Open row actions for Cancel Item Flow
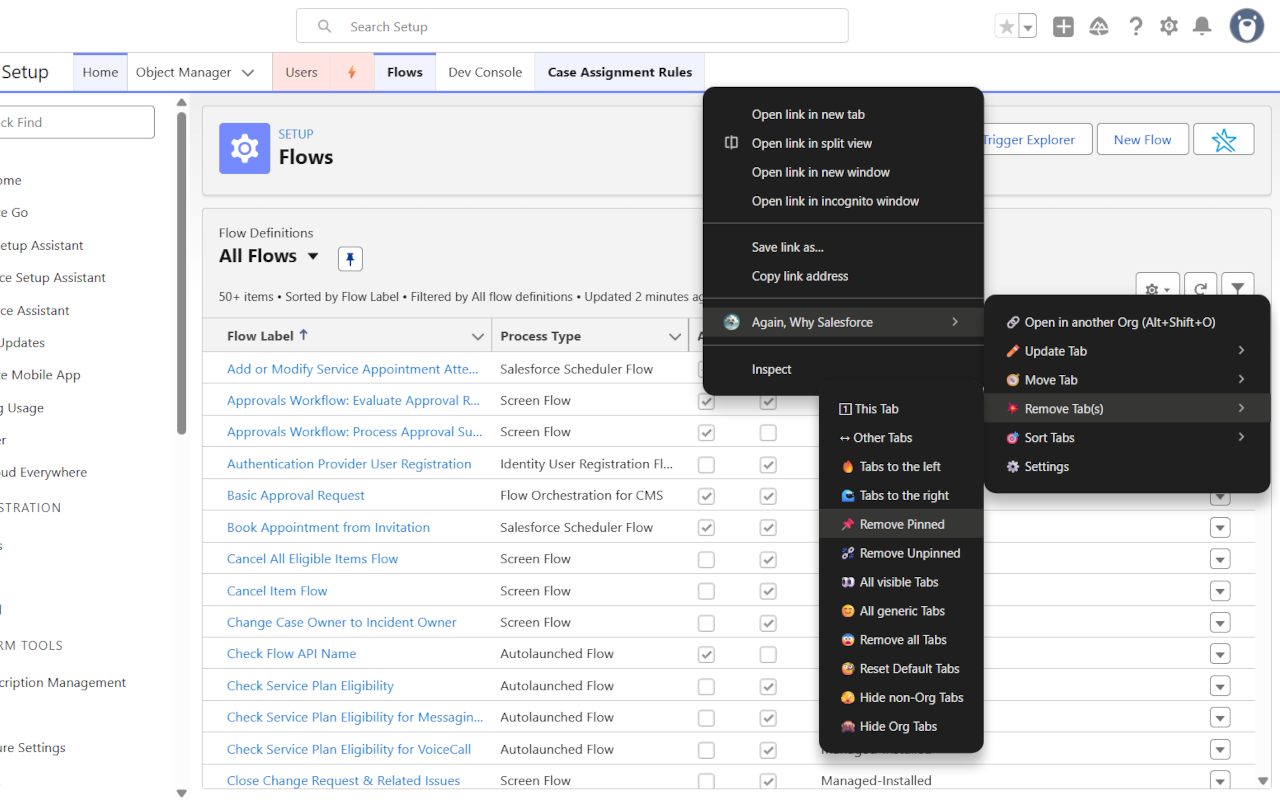This screenshot has height=800, width=1280. pyautogui.click(x=1220, y=591)
